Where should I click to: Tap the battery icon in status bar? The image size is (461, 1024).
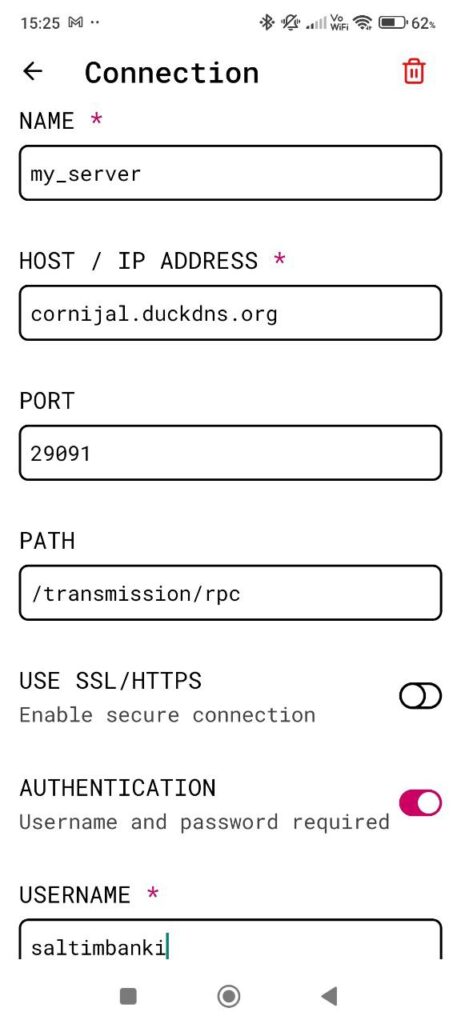(x=393, y=23)
